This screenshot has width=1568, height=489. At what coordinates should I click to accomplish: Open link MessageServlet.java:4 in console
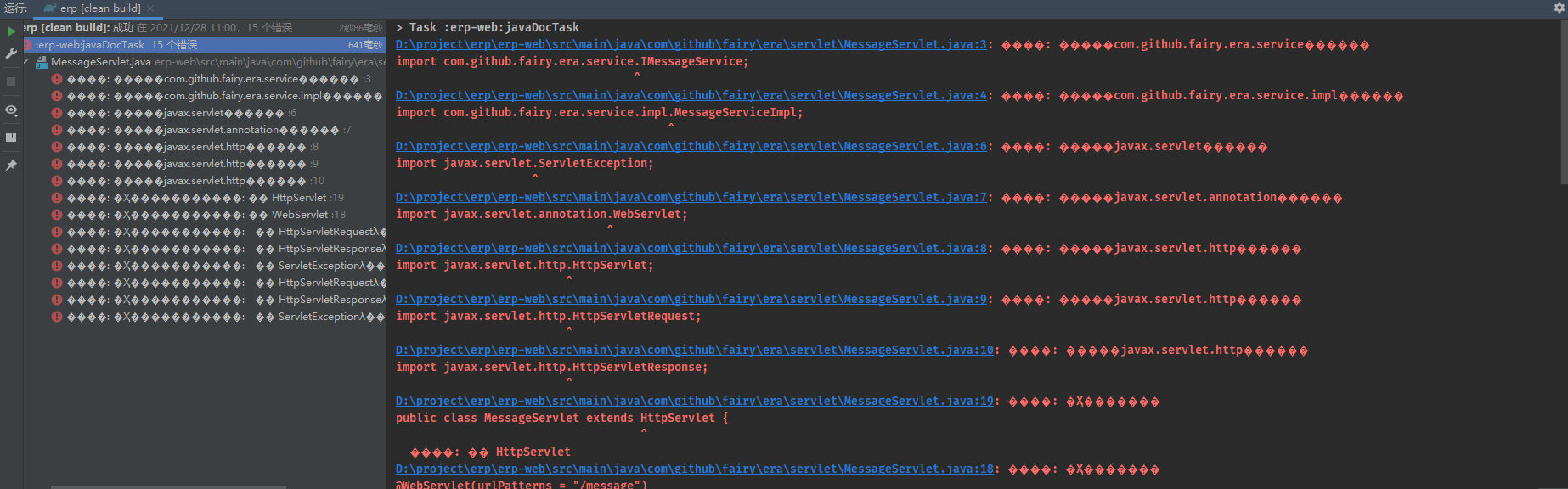pyautogui.click(x=691, y=96)
